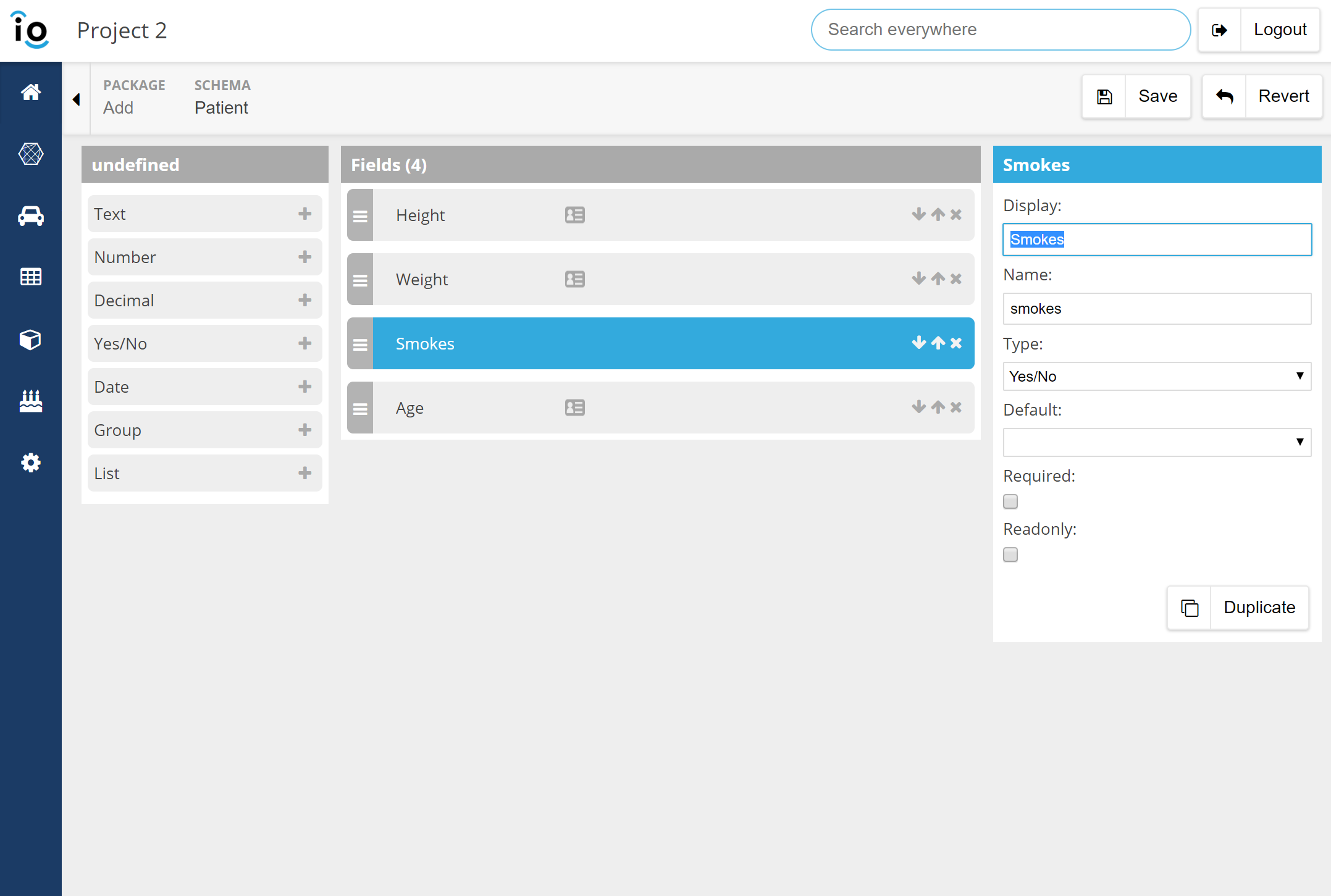The image size is (1331, 896).
Task: Select the Age field row
Action: (661, 408)
